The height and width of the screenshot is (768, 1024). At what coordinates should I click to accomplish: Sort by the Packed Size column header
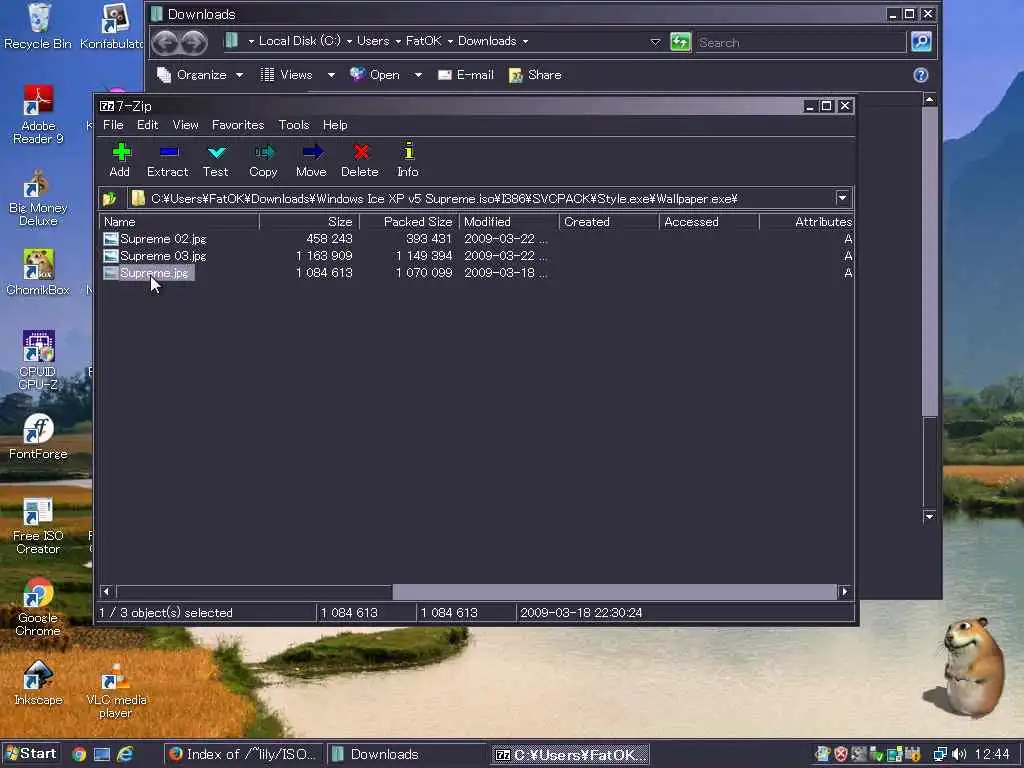click(409, 222)
